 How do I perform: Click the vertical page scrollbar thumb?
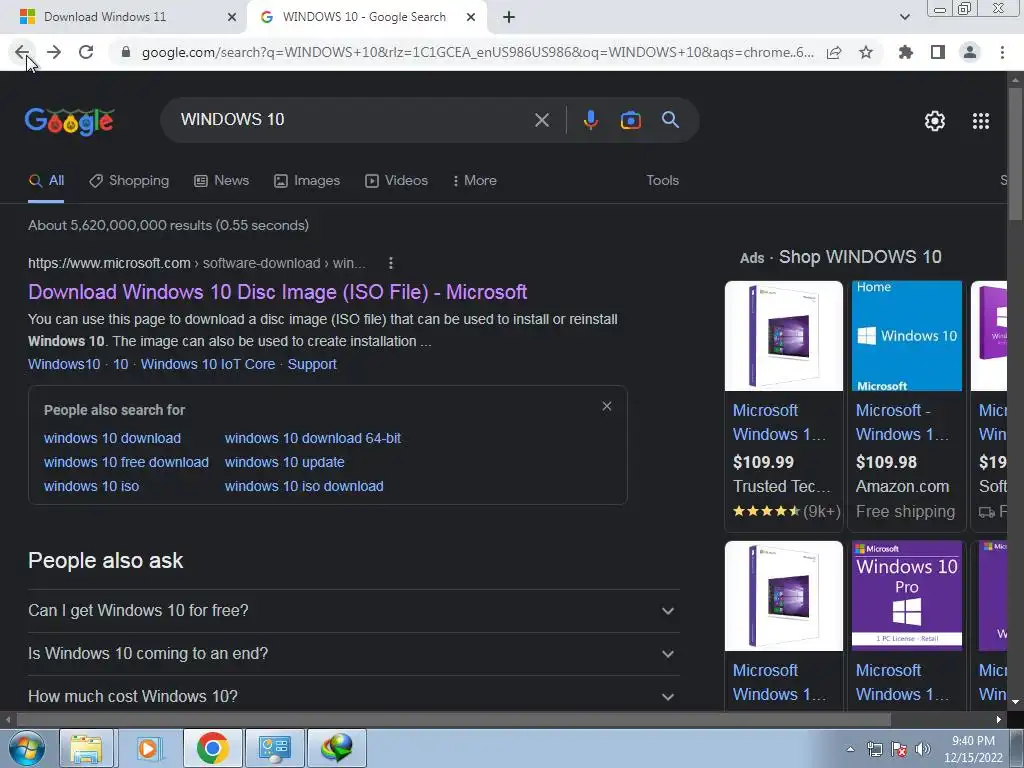pos(1015,153)
